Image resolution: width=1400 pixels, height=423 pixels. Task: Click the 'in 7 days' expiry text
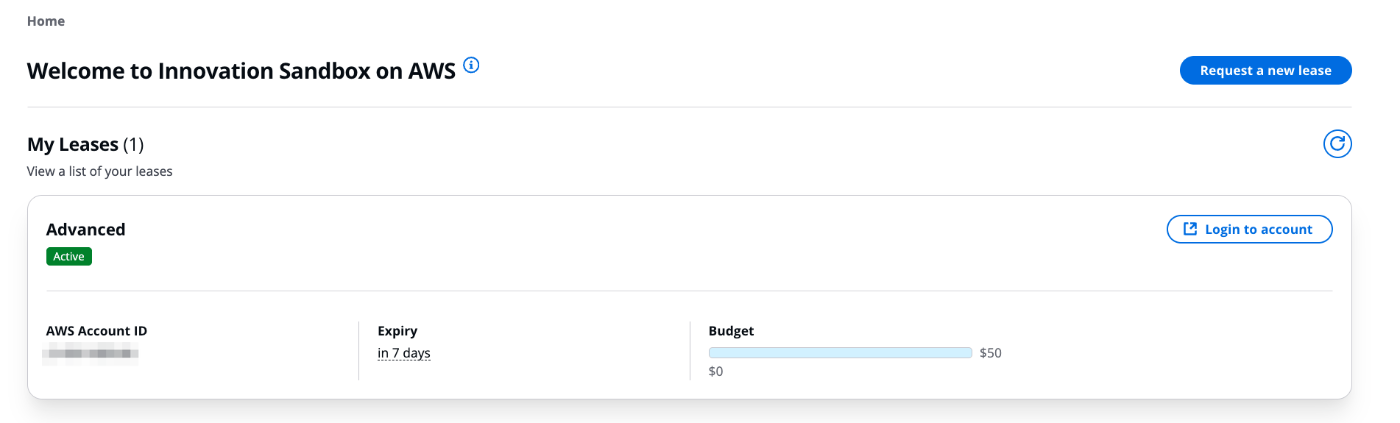(x=404, y=353)
